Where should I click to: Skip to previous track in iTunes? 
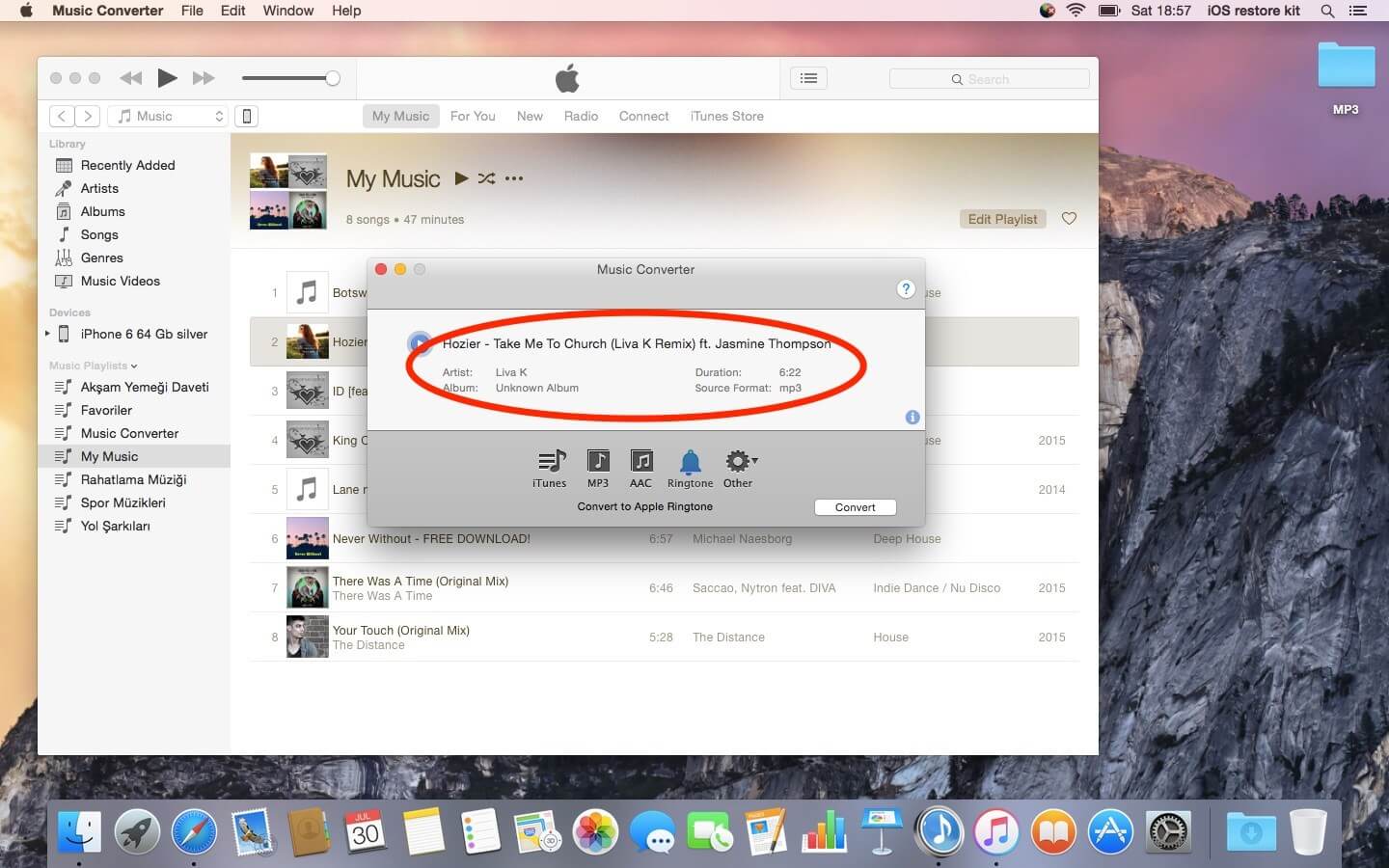[130, 78]
